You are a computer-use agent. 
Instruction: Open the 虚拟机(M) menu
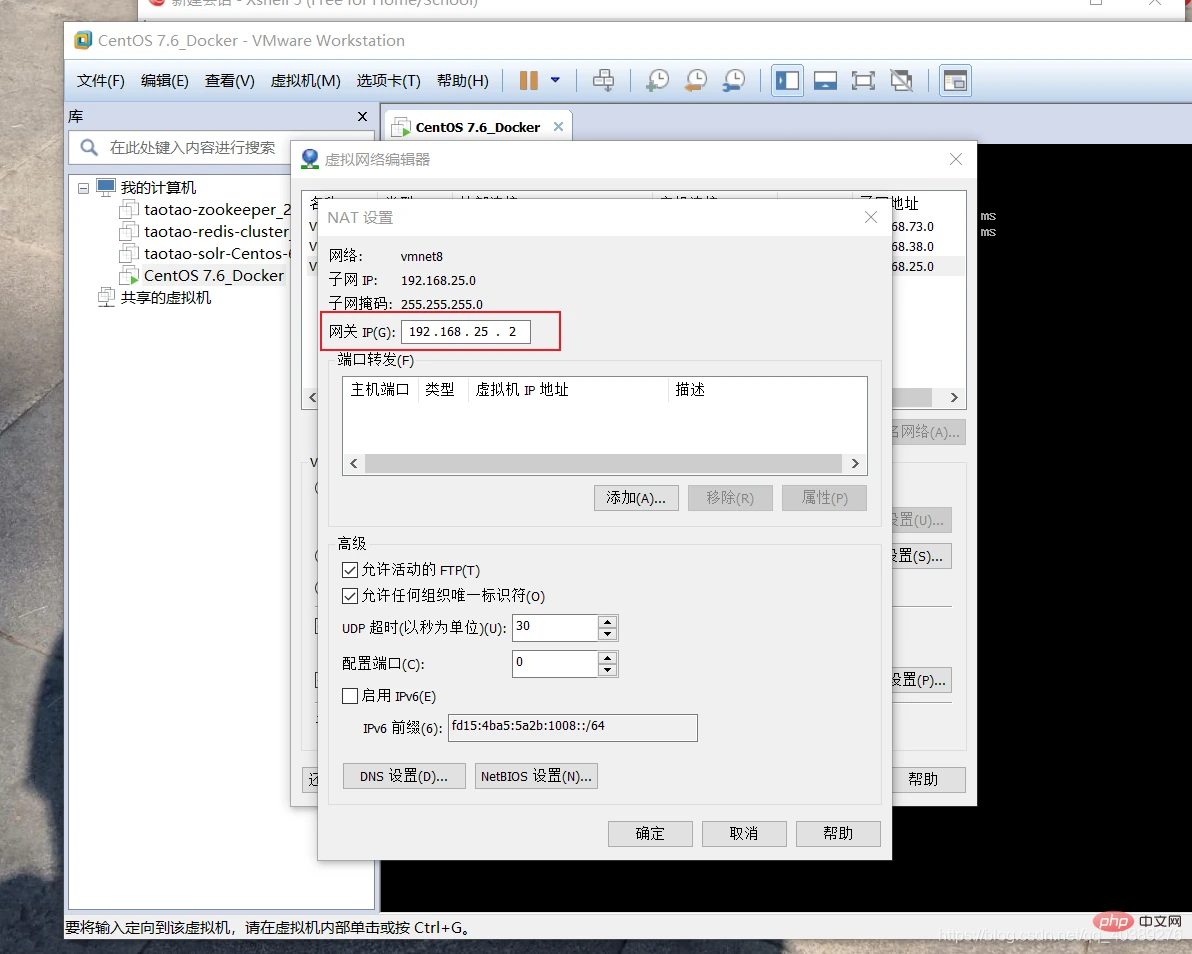point(306,81)
